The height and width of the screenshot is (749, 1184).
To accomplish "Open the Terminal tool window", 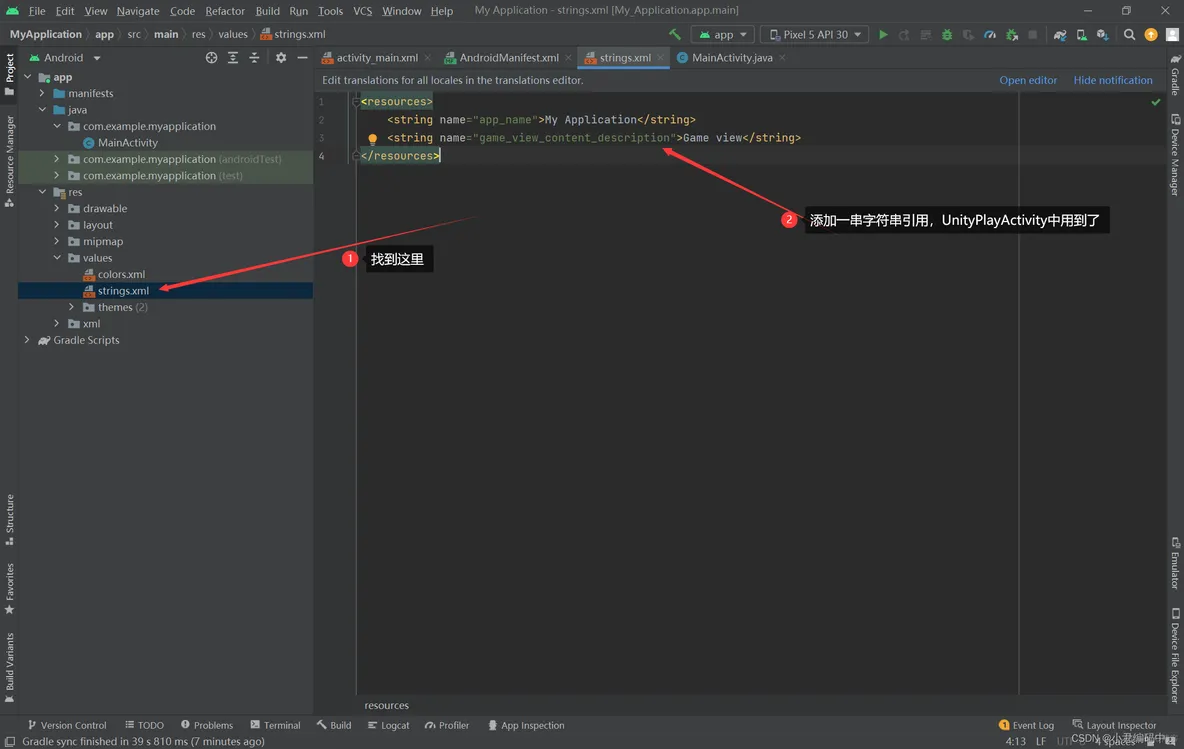I will pos(276,726).
